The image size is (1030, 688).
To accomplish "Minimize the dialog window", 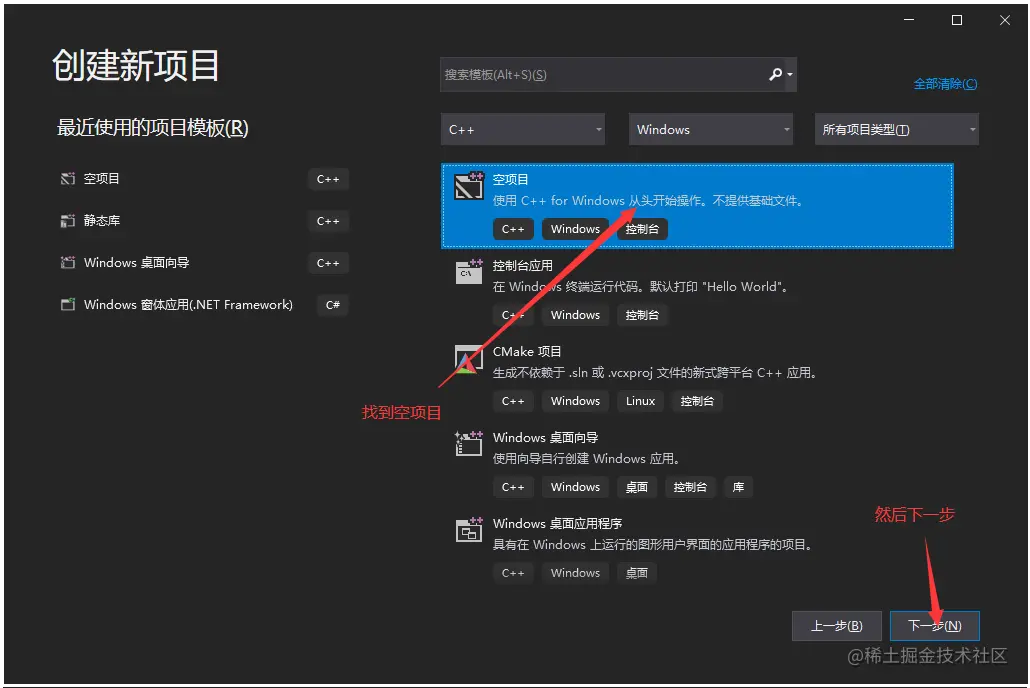I will [x=909, y=20].
